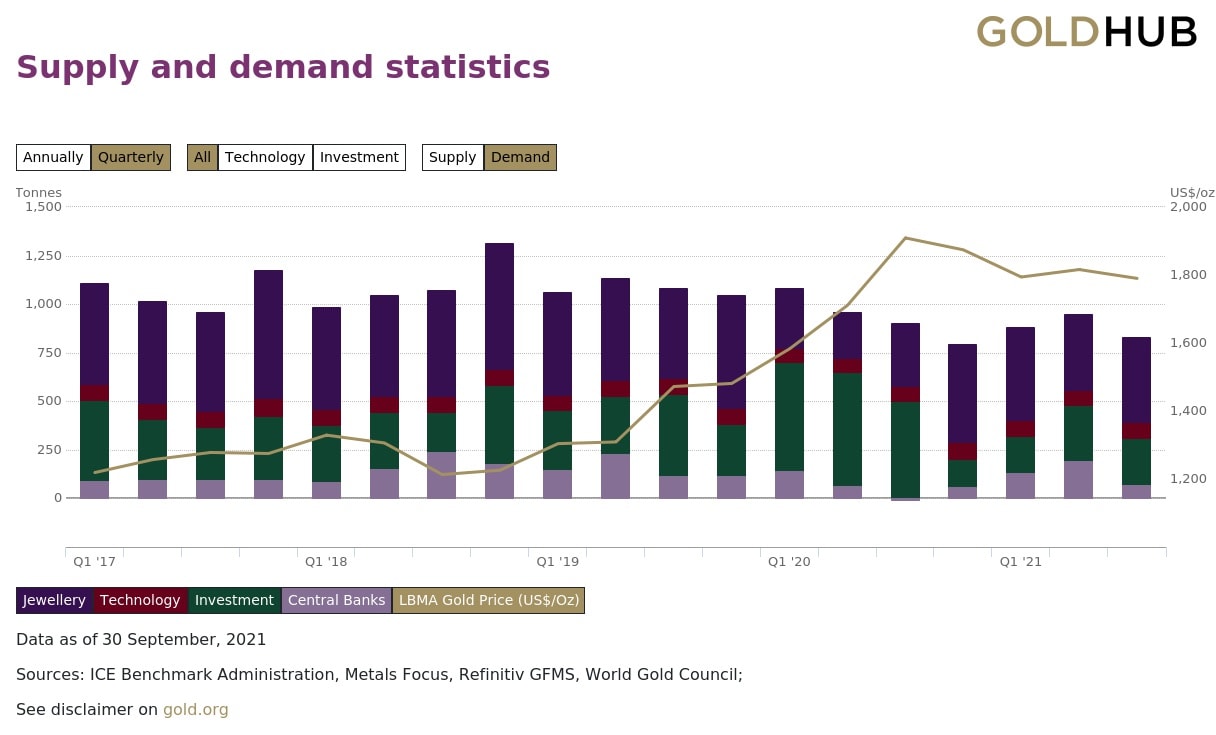1216x735 pixels.
Task: Toggle LBMA Gold Price line legend
Action: [488, 601]
